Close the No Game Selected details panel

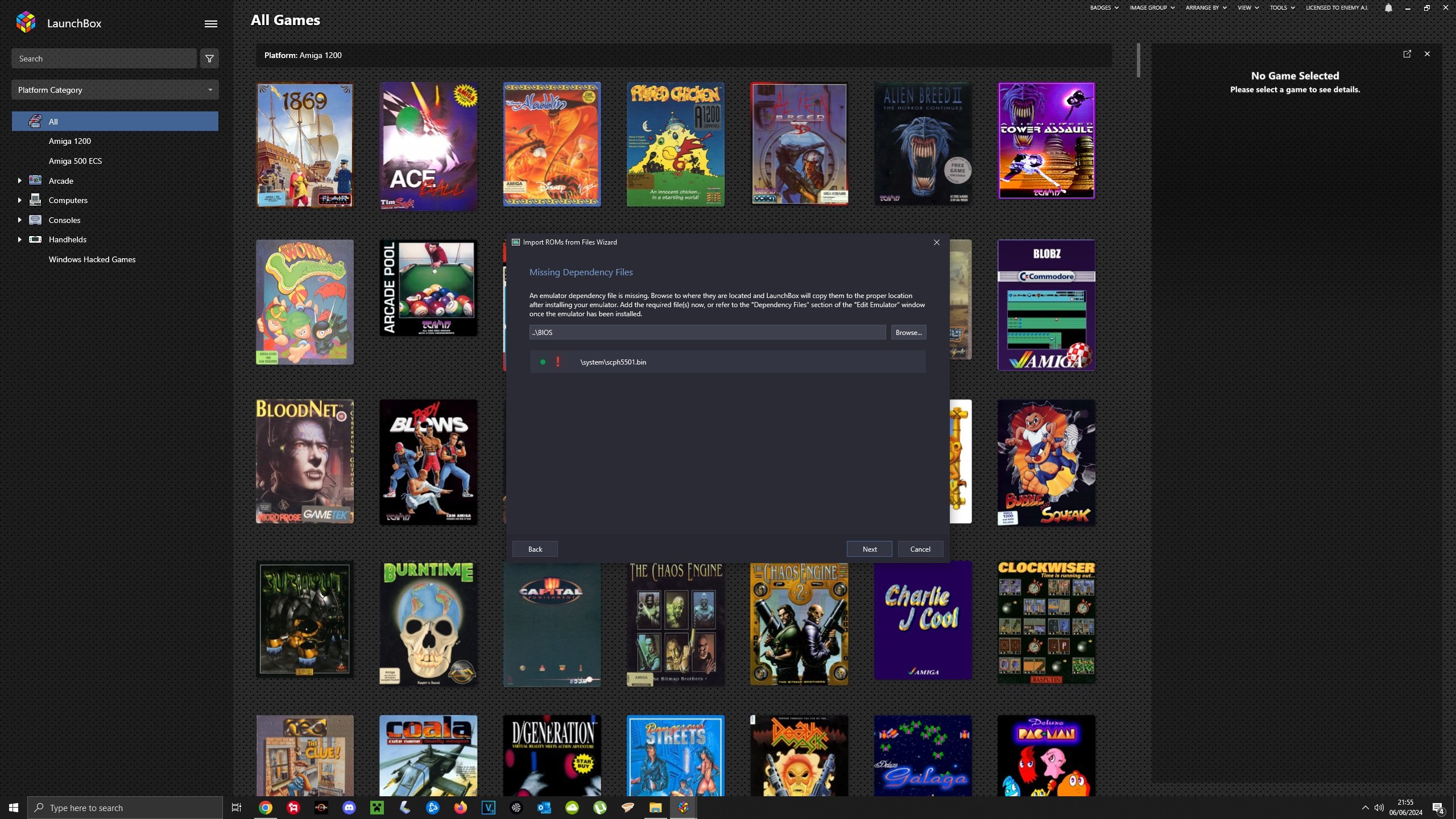[x=1427, y=54]
